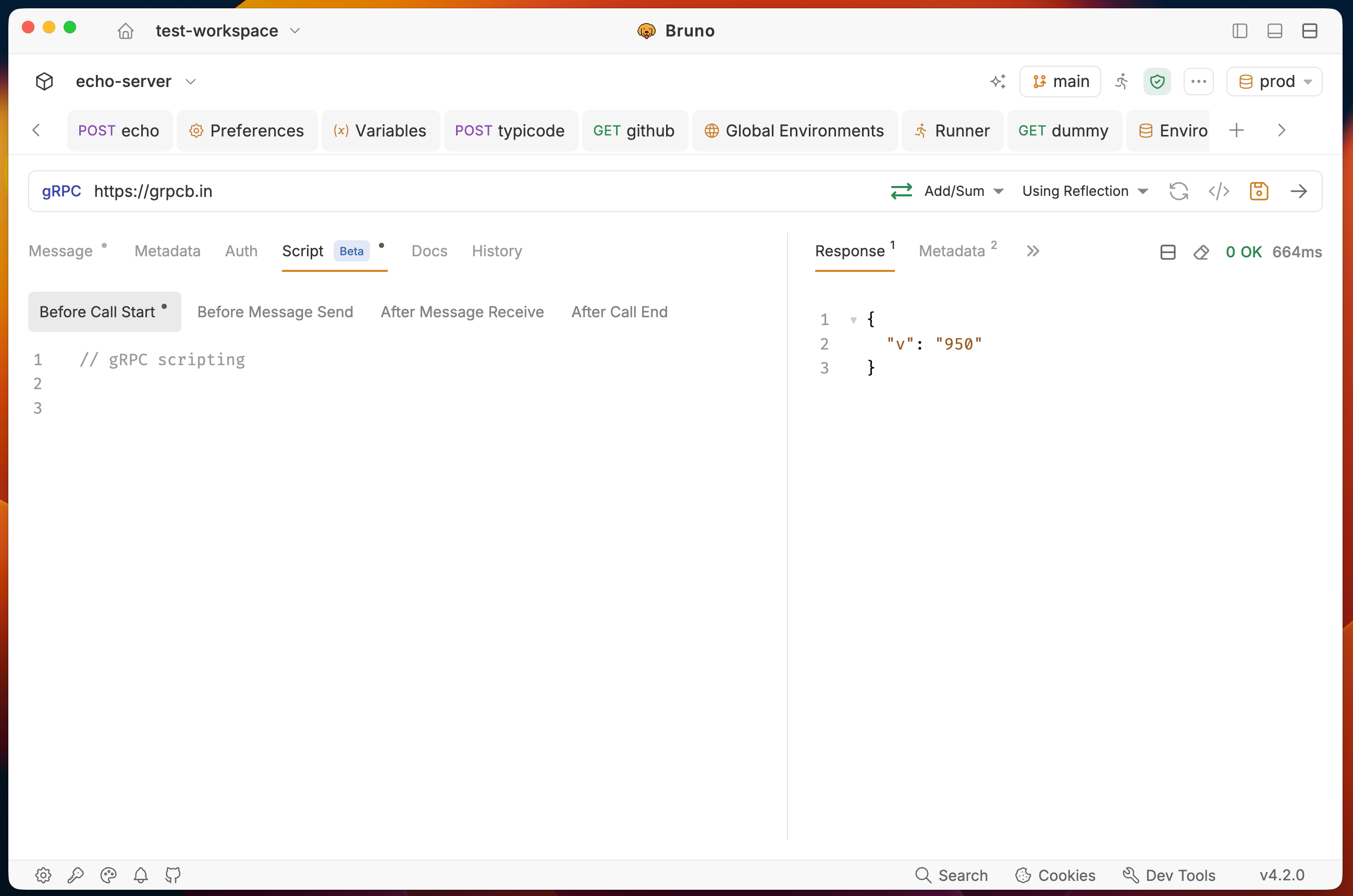This screenshot has height=896, width=1353.
Task: Open the collection runner icon in header
Action: click(1122, 82)
